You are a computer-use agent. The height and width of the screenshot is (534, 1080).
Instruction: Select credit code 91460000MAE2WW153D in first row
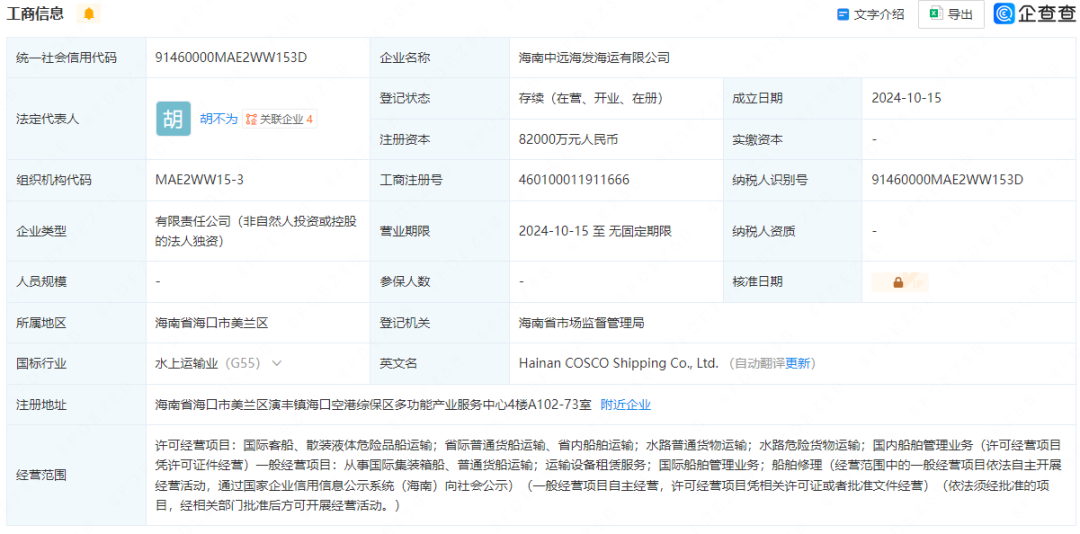point(231,58)
